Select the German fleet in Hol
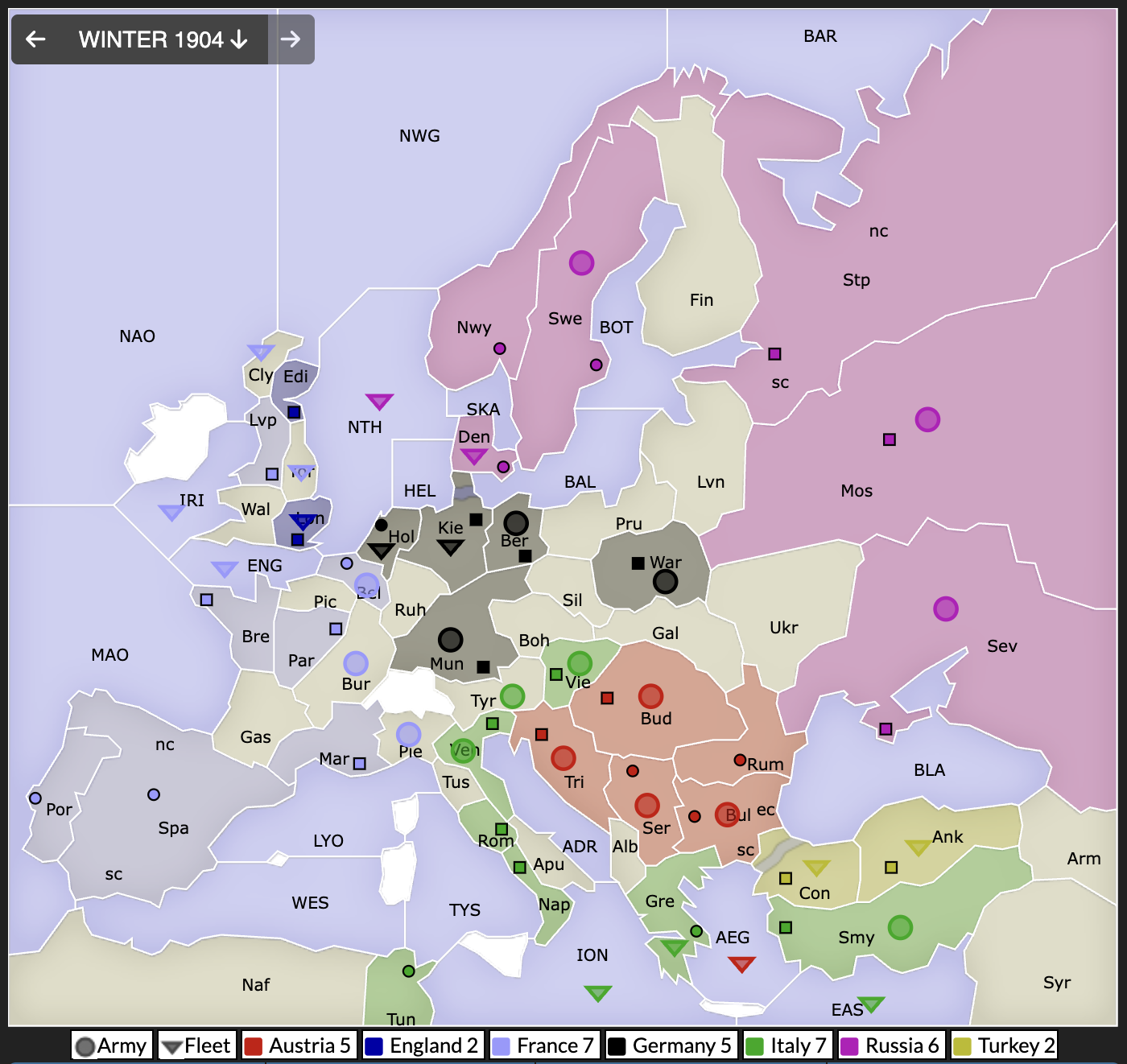The image size is (1127, 1064). pyautogui.click(x=381, y=551)
